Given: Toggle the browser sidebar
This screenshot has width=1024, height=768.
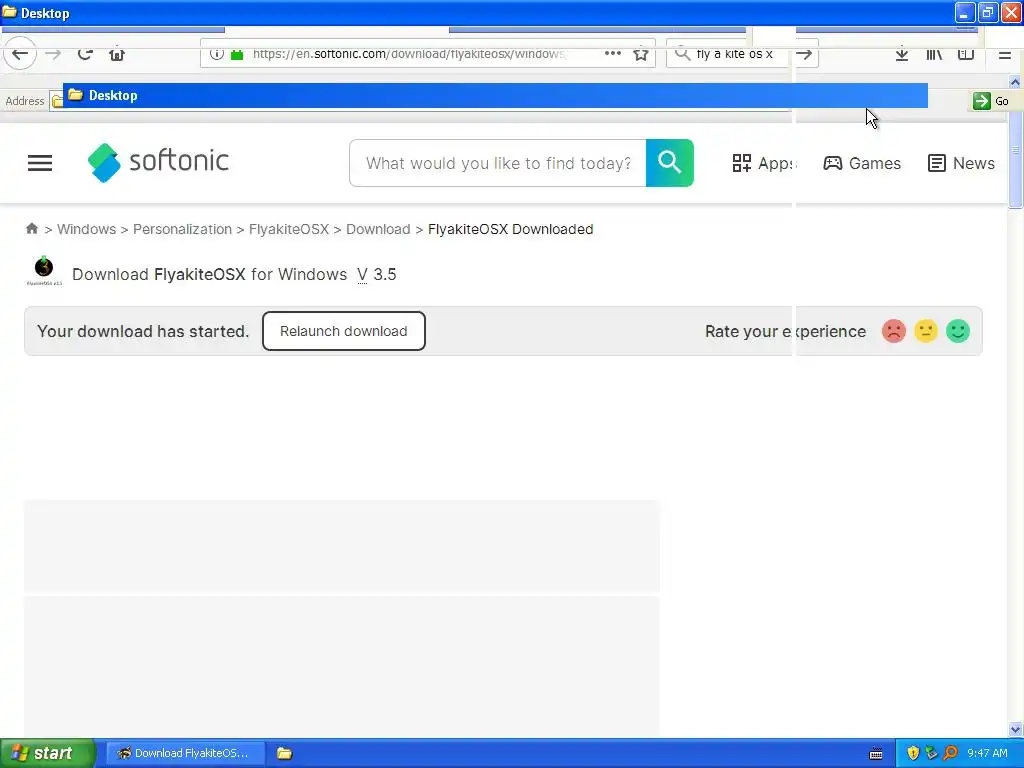Looking at the screenshot, I should click(966, 55).
